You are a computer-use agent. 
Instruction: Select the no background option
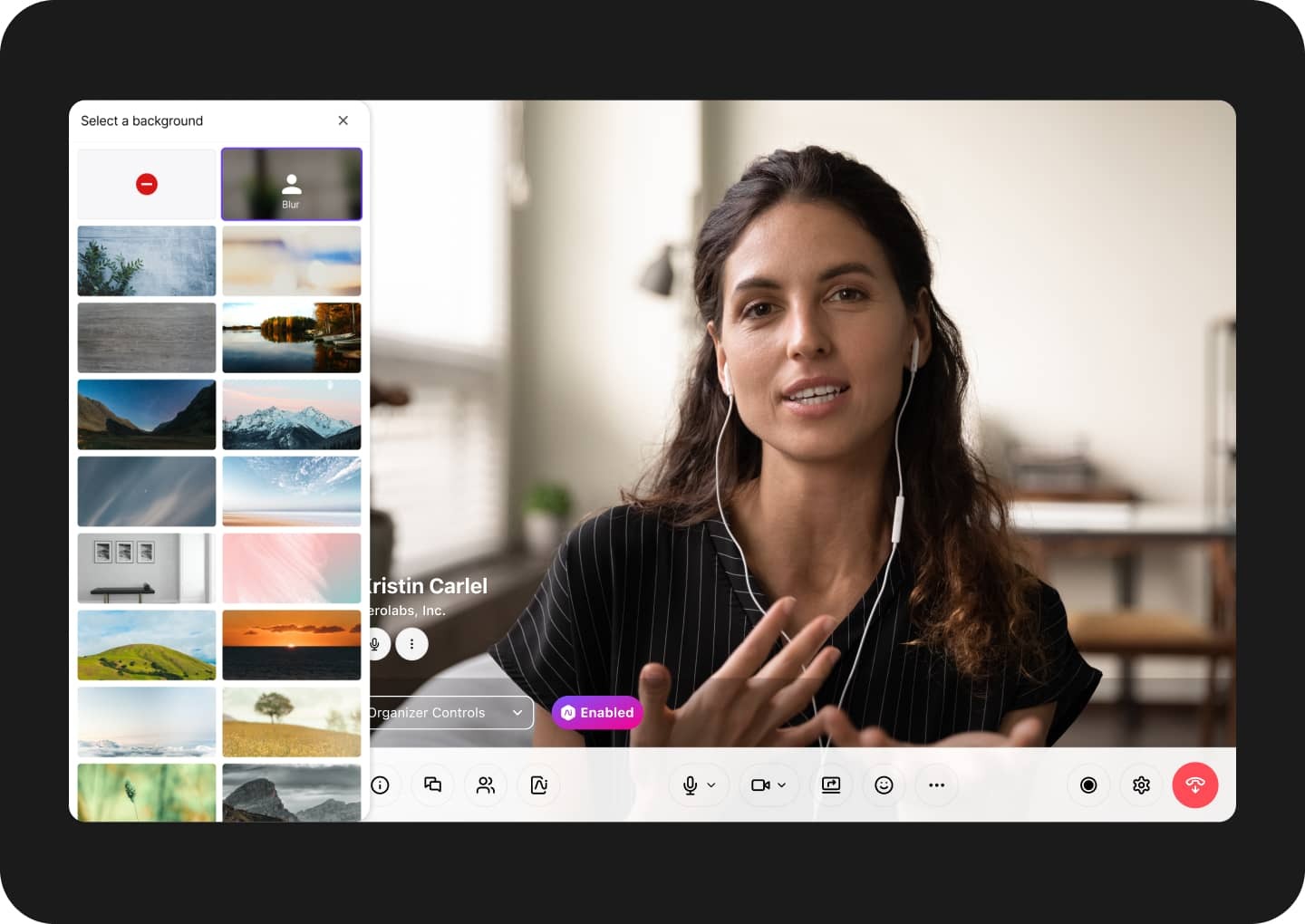(147, 184)
